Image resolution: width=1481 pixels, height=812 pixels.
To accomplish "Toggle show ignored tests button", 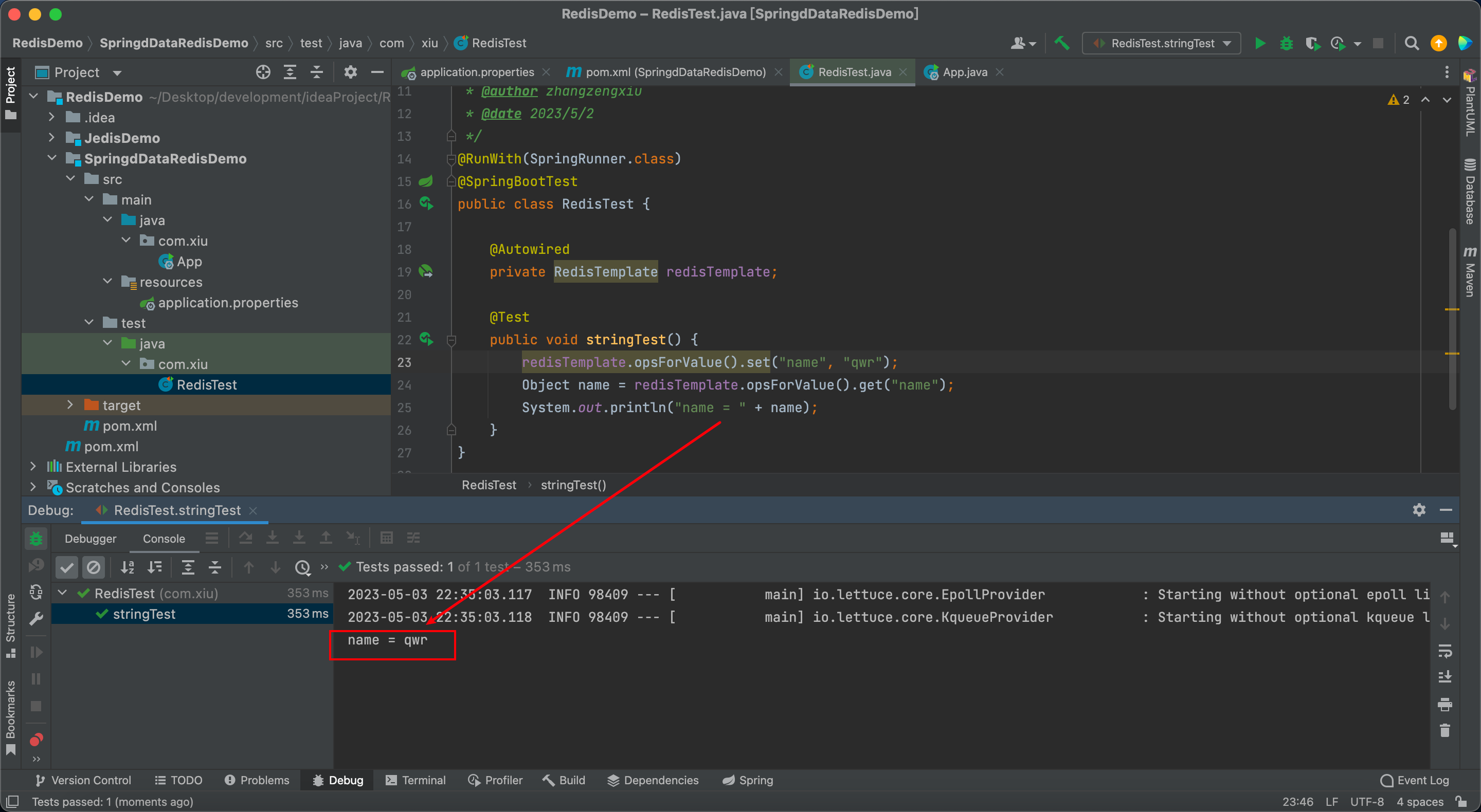I will [93, 567].
